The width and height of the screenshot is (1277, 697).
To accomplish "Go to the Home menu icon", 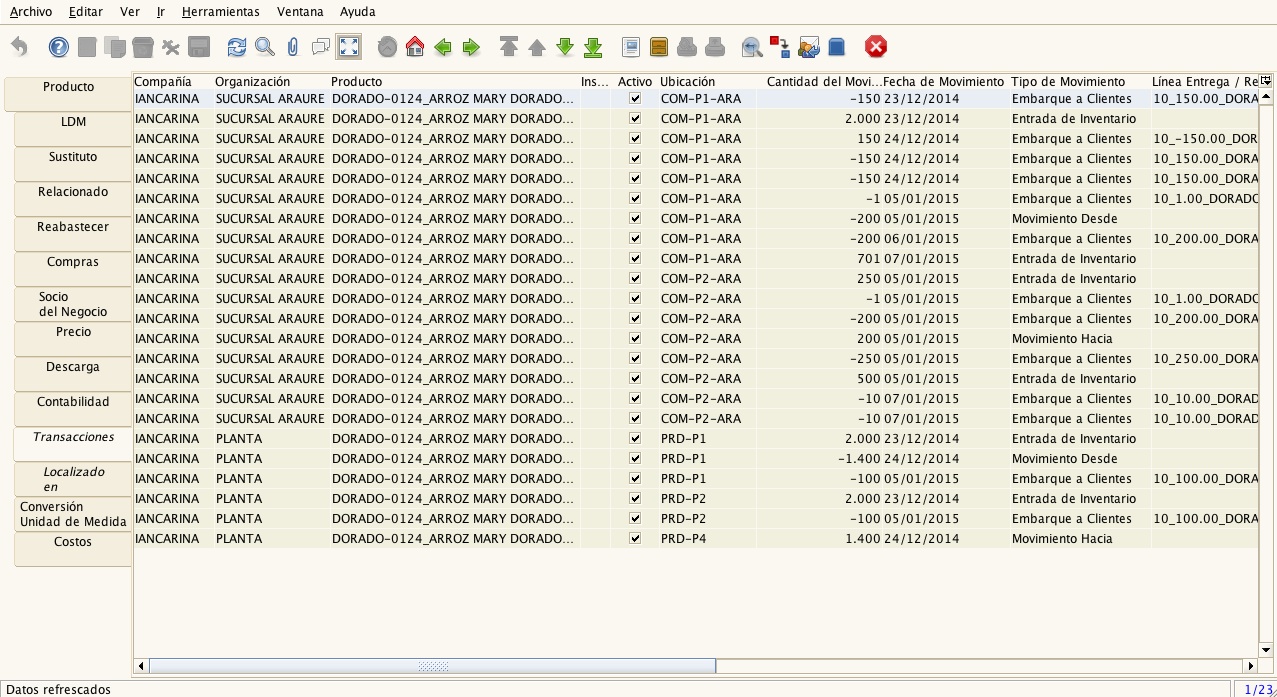I will [x=415, y=47].
